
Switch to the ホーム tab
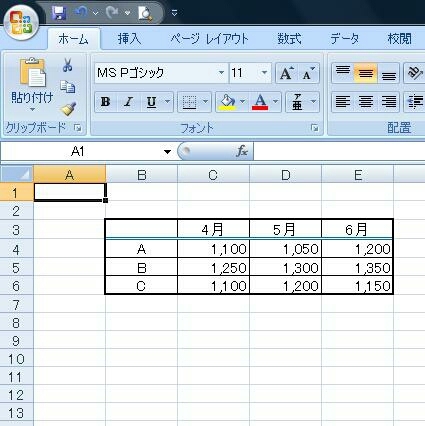pos(73,39)
